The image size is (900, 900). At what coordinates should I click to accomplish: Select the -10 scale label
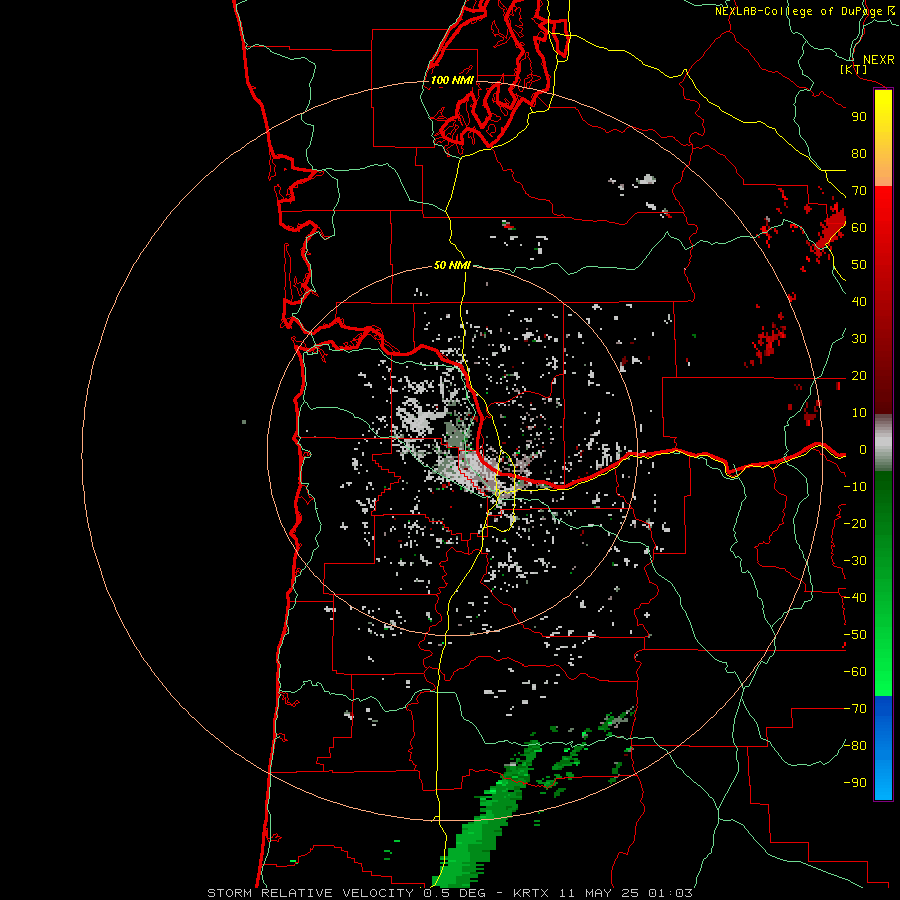coord(855,487)
